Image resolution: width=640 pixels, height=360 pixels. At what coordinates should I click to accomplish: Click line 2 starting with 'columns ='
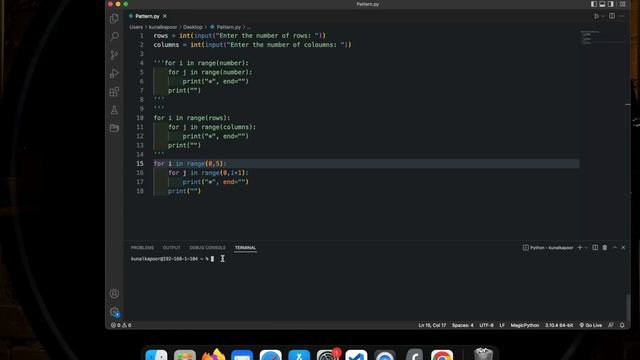pos(252,45)
